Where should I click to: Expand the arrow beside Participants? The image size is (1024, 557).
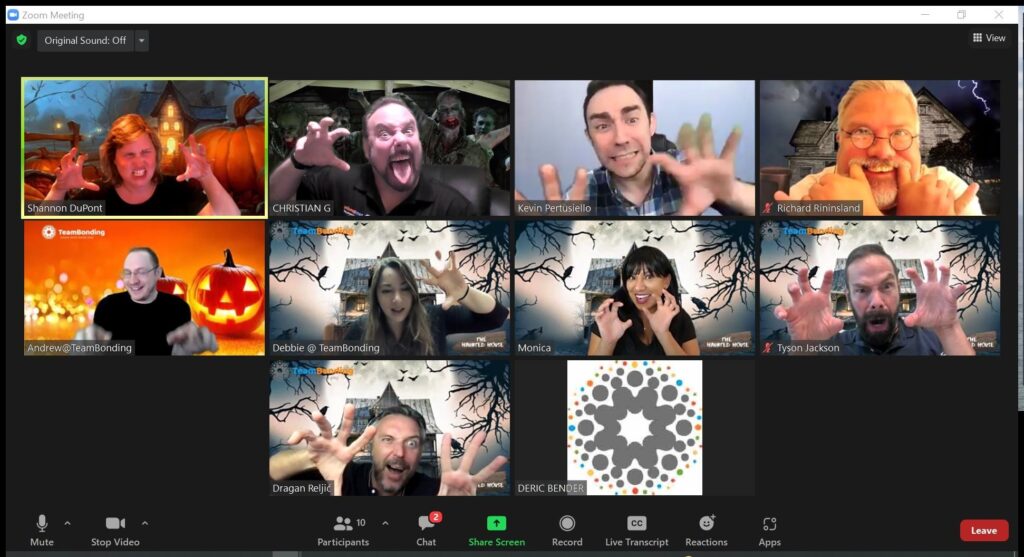pos(385,523)
